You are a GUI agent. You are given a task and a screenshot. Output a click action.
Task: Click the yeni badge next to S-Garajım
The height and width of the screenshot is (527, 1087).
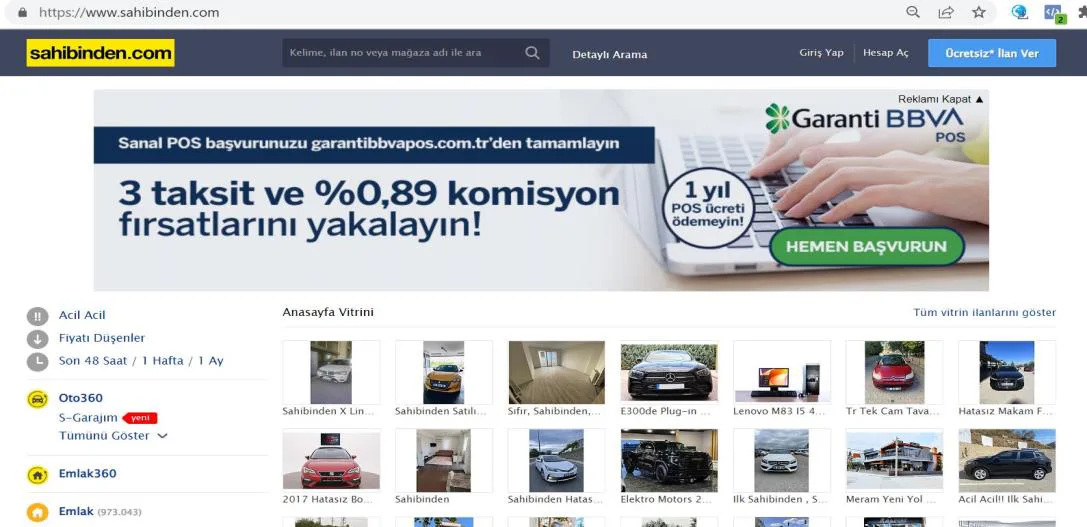[140, 418]
